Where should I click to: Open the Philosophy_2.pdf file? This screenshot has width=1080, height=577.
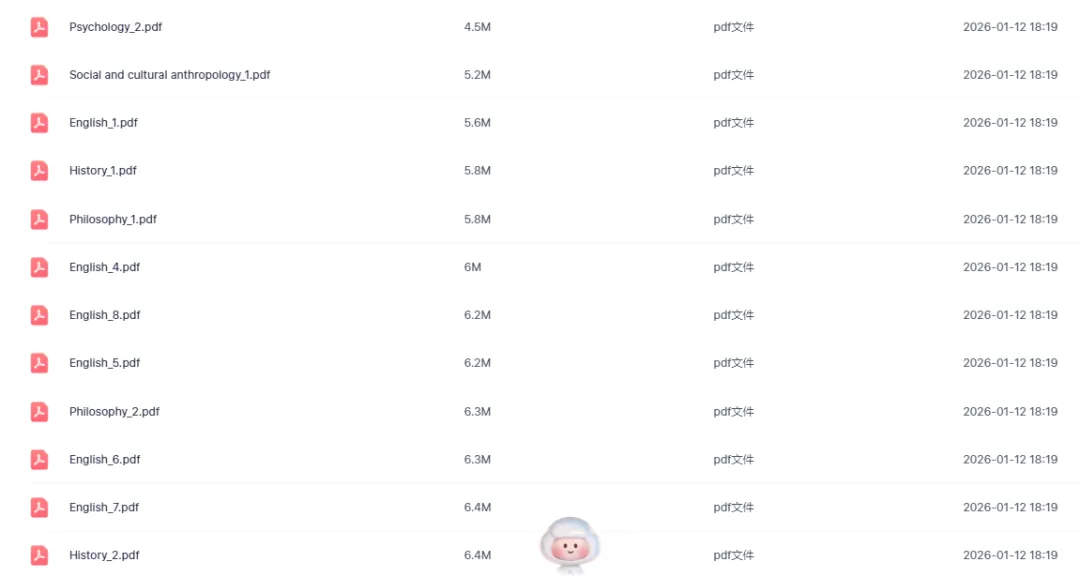pos(114,411)
